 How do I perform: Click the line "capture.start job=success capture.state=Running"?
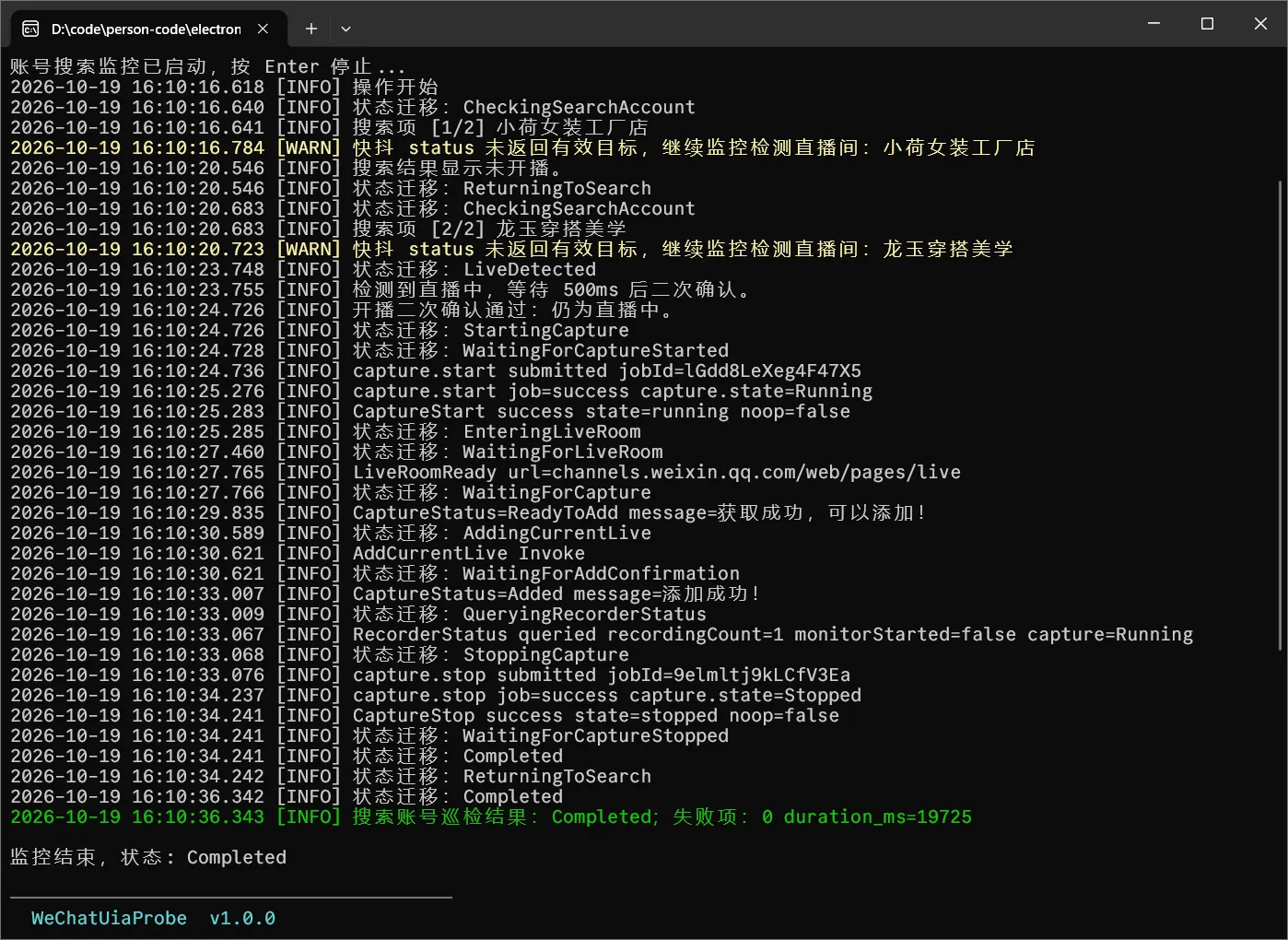[441, 391]
